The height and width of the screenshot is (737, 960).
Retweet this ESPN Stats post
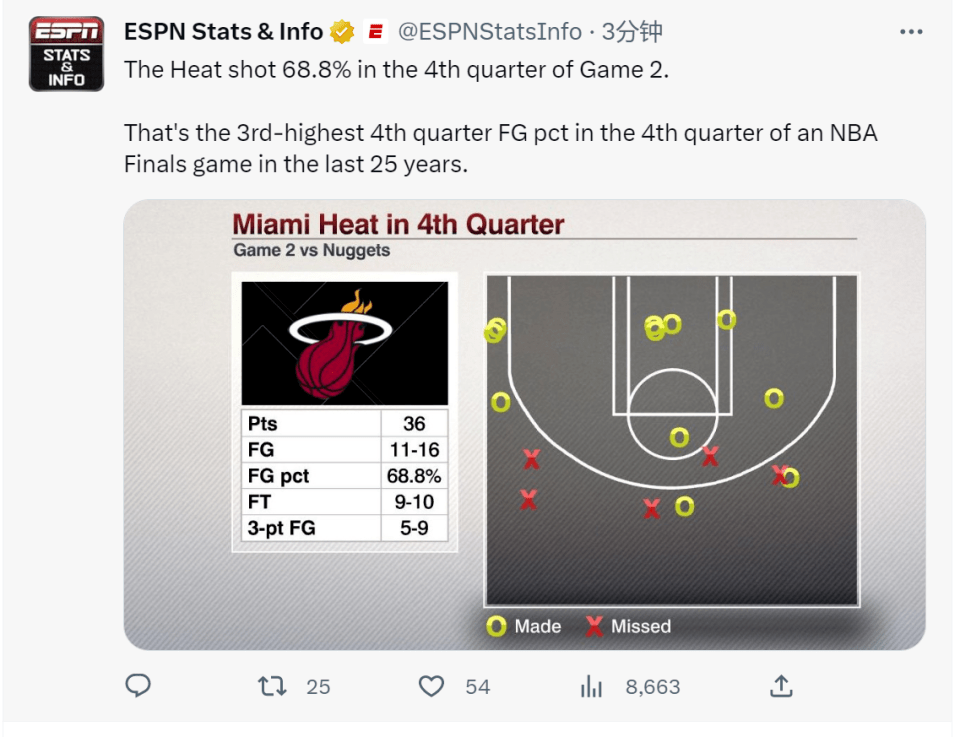[272, 686]
